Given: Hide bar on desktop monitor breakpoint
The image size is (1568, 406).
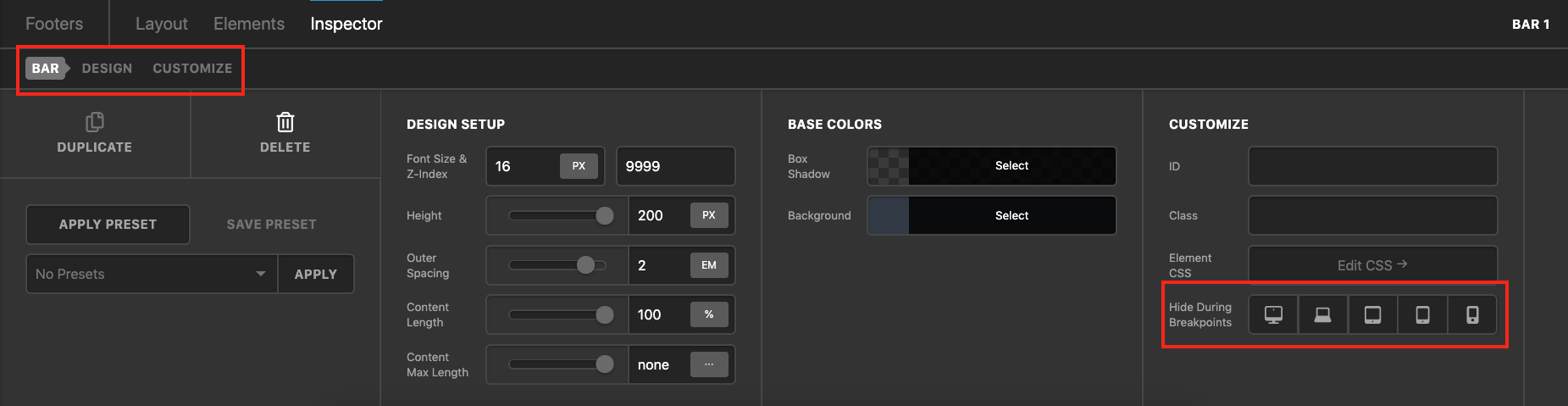Looking at the screenshot, I should pyautogui.click(x=1273, y=315).
